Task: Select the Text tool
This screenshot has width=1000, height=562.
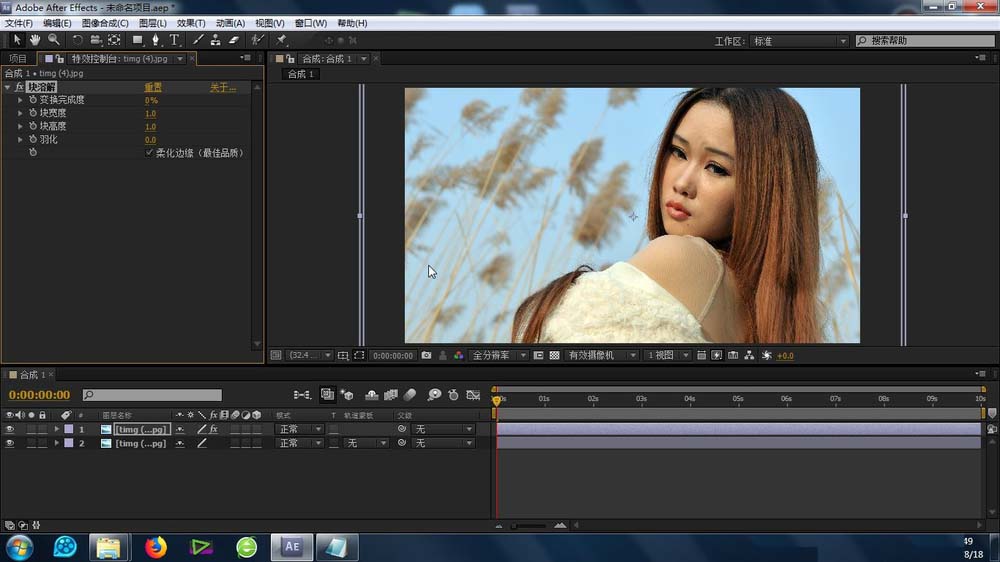Action: [174, 40]
